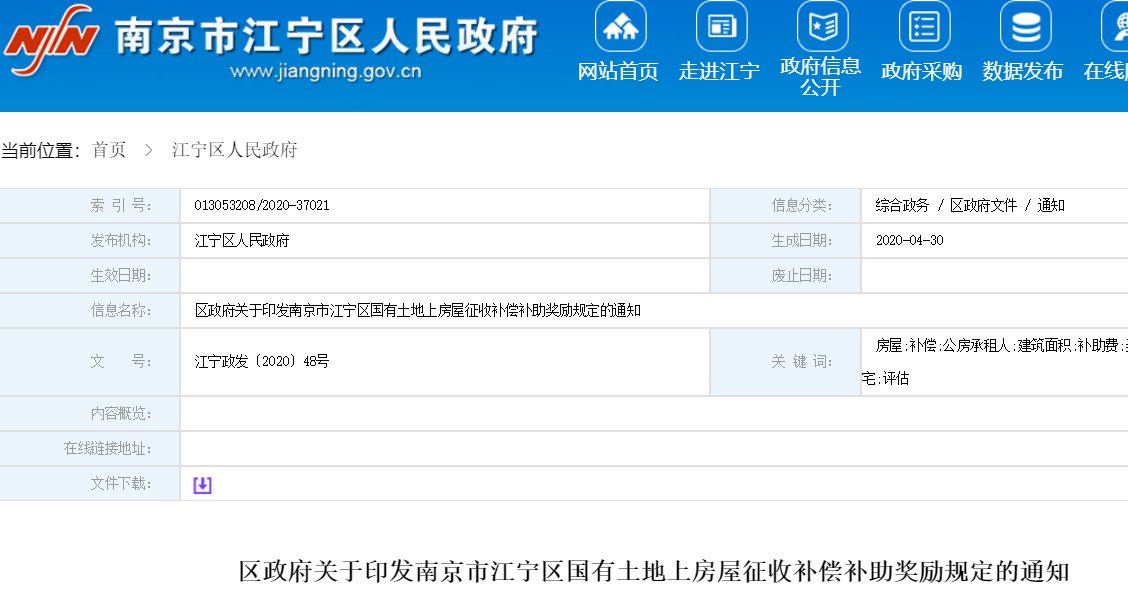Open 江宁区人民政府 breadcrumb link
The height and width of the screenshot is (592, 1128).
tap(235, 150)
